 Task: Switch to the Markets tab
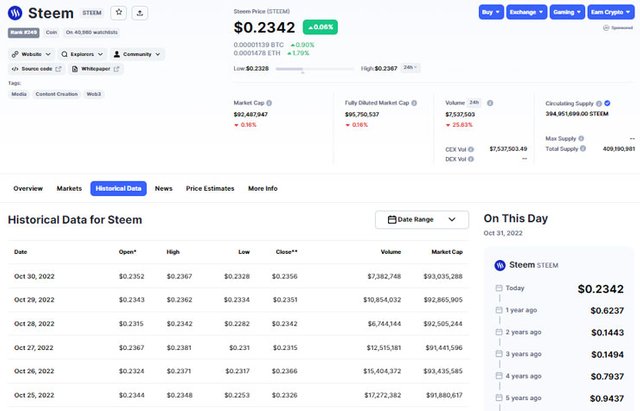(x=69, y=189)
